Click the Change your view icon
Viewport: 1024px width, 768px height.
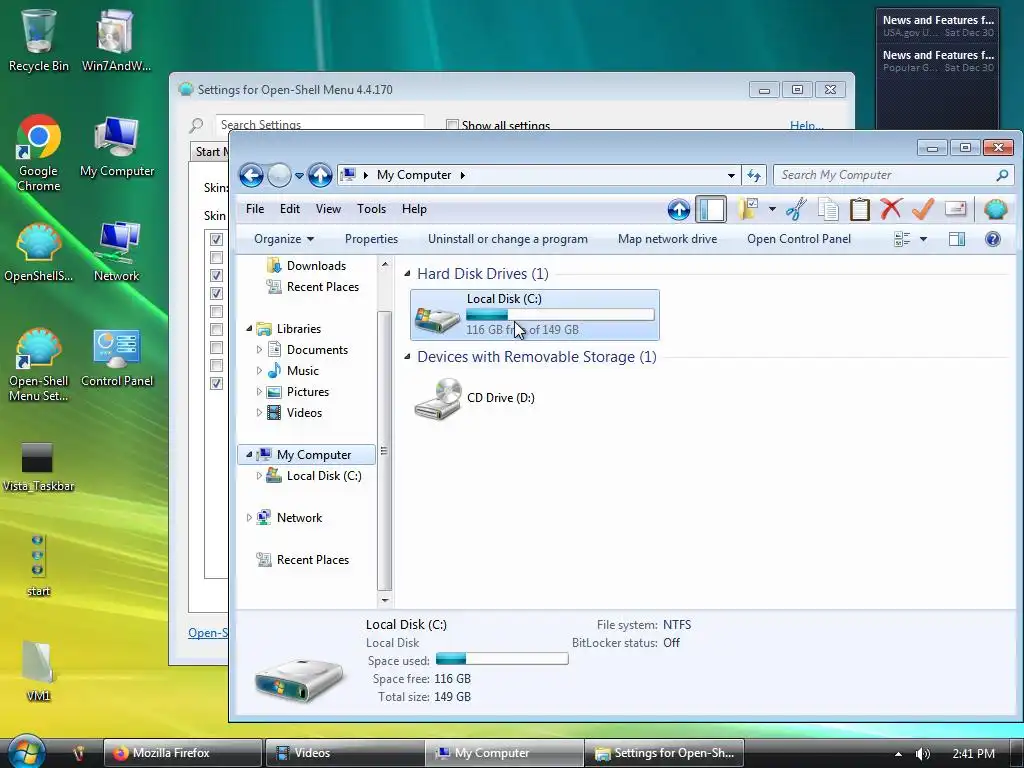(902, 239)
